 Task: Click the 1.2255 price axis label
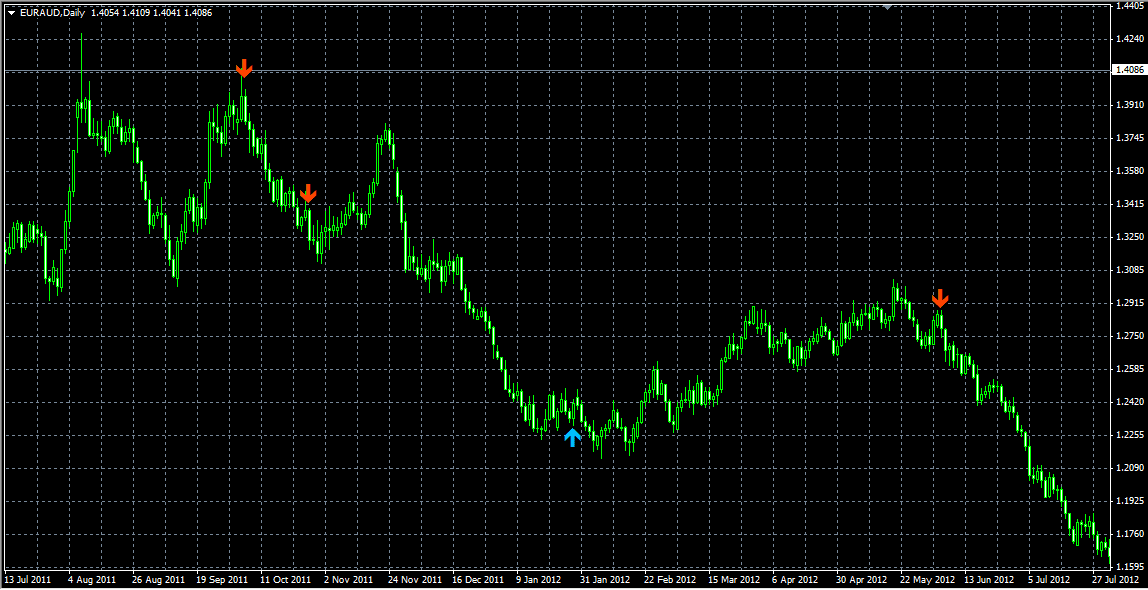point(1128,434)
